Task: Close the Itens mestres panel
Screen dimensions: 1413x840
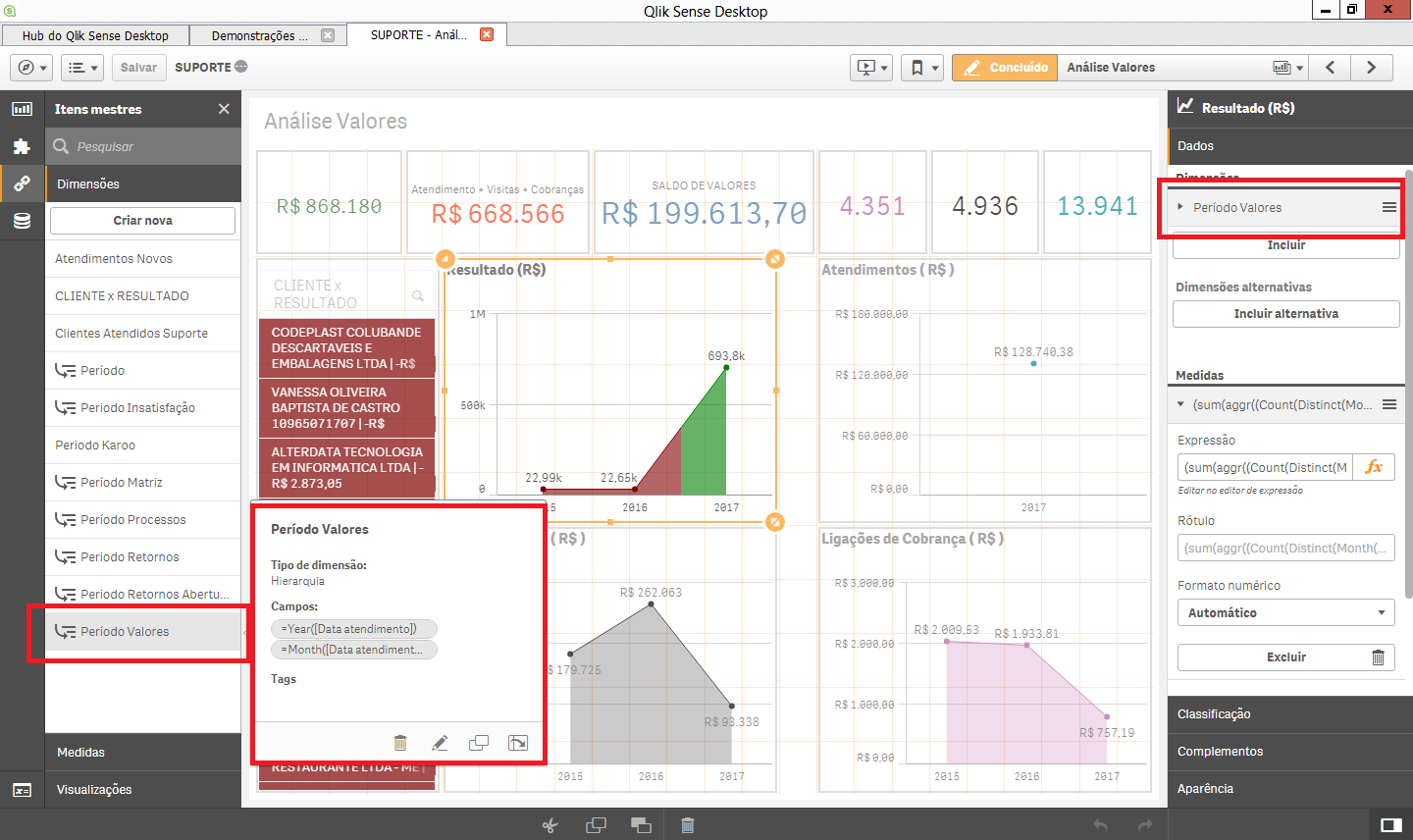Action: pyautogui.click(x=224, y=109)
